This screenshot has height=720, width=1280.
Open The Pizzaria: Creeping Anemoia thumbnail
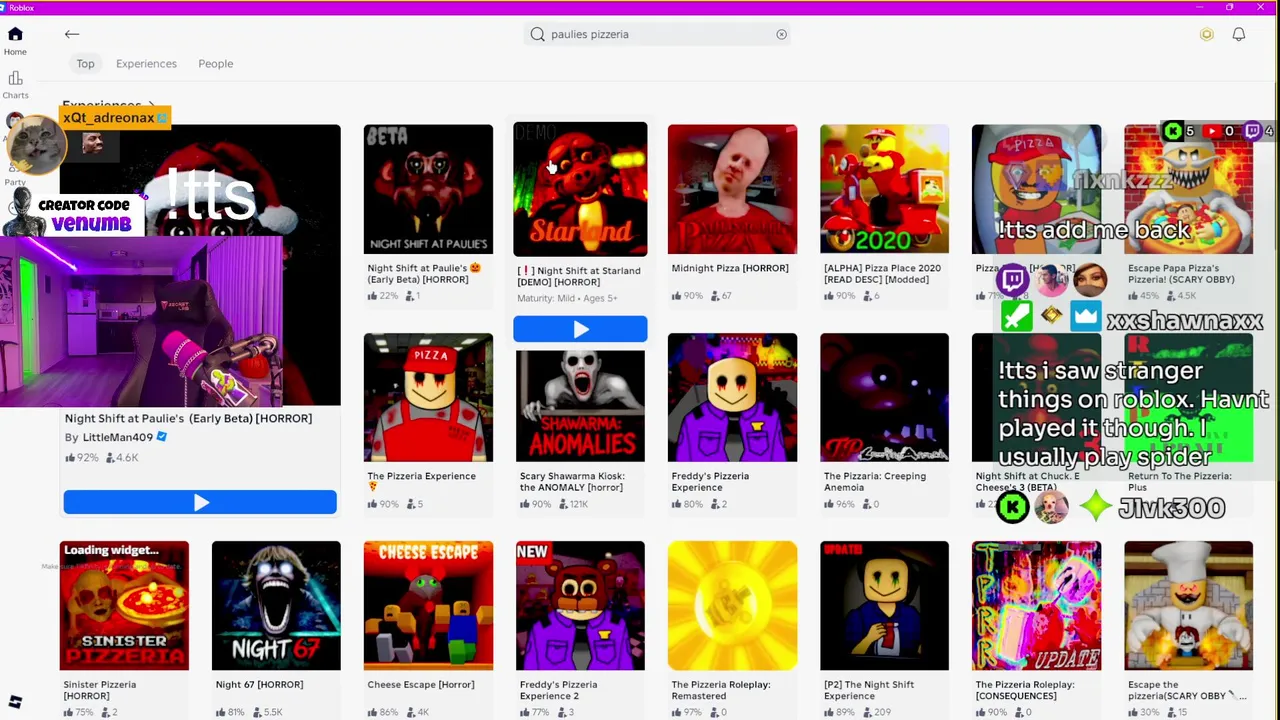coord(884,397)
